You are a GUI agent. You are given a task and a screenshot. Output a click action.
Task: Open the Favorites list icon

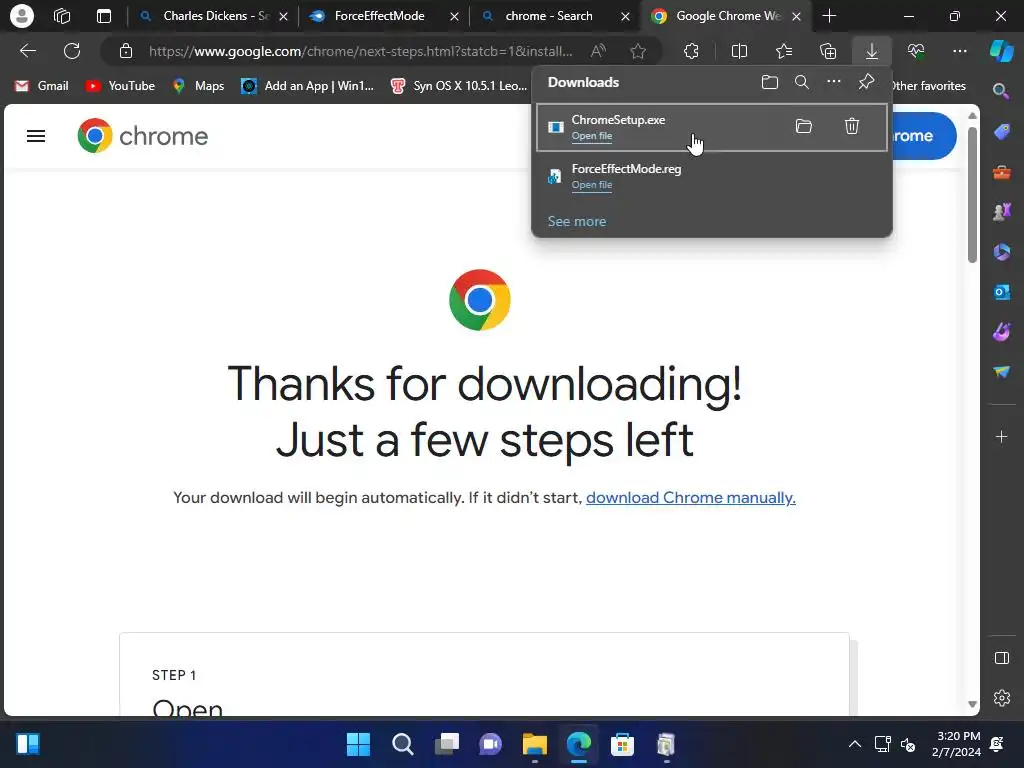tap(784, 51)
